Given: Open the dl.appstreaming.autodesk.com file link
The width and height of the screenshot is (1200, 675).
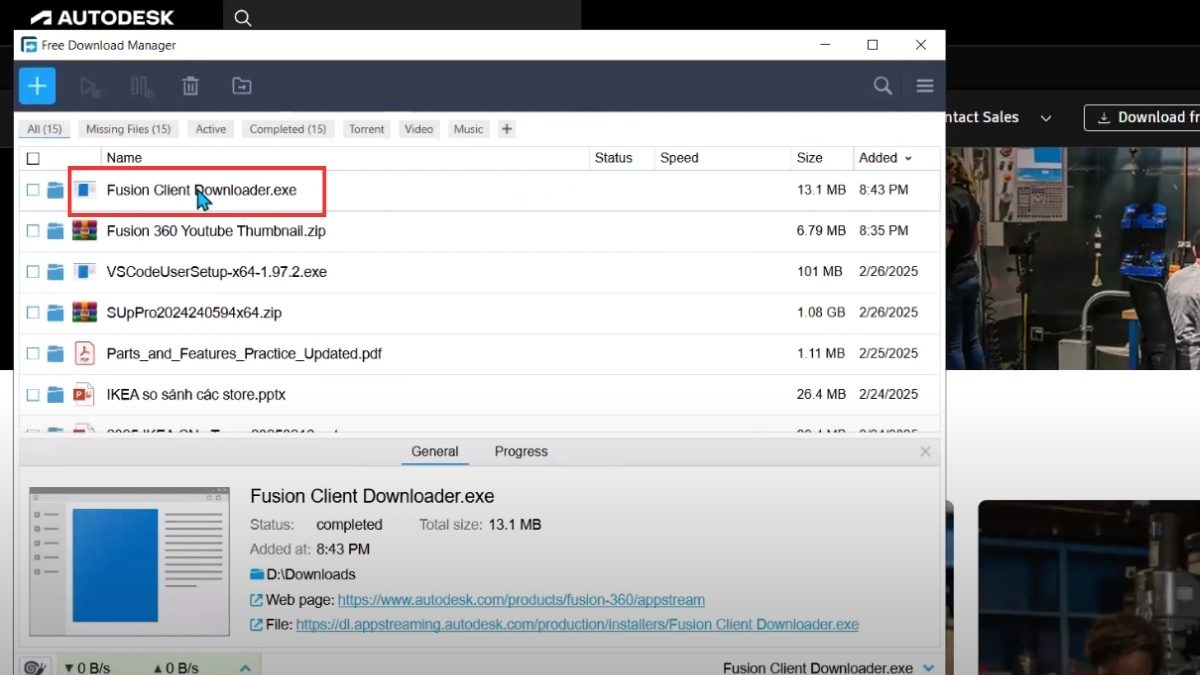Looking at the screenshot, I should tap(577, 625).
